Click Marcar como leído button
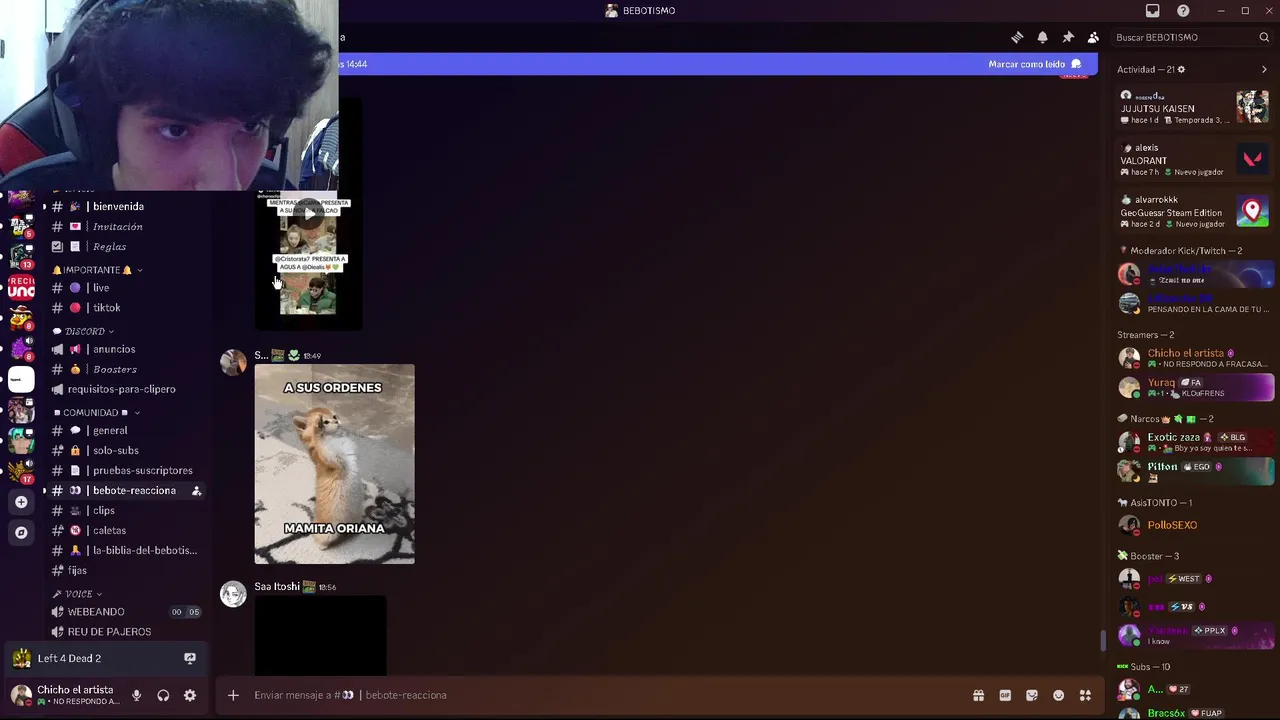1280x720 pixels. click(x=1035, y=64)
